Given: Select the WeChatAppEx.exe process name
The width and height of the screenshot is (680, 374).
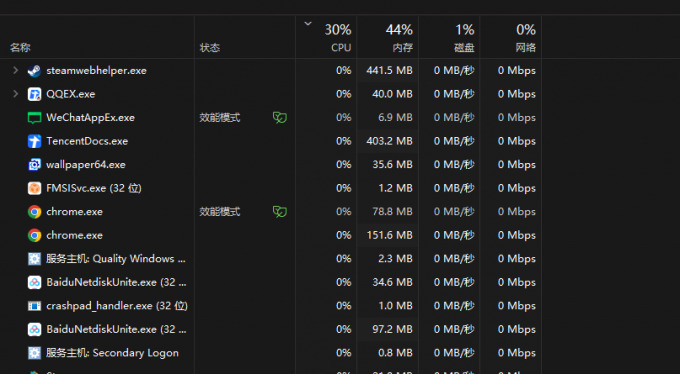Looking at the screenshot, I should point(90,118).
